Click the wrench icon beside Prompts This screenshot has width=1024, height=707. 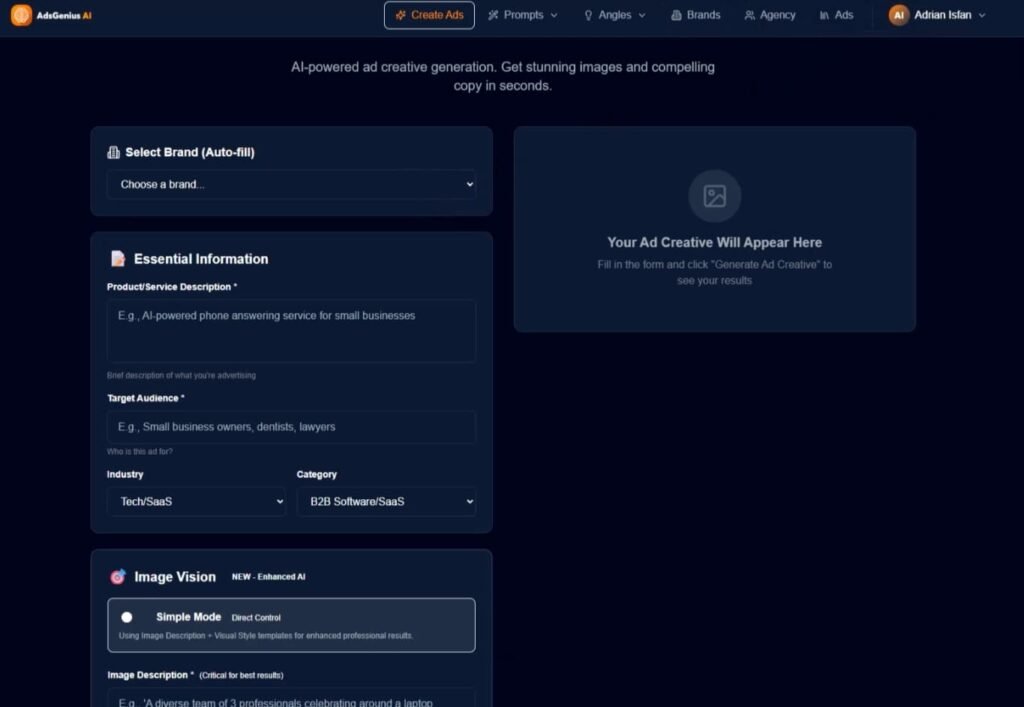(493, 15)
